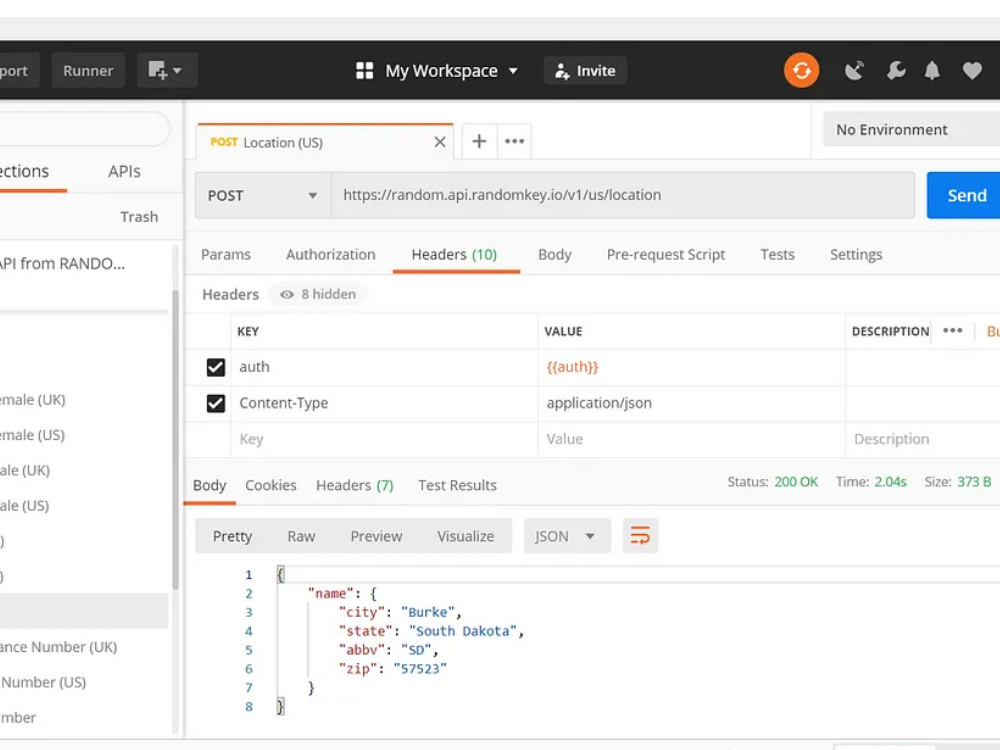Viewport: 1000px width, 750px height.
Task: Click the application/json value cell
Action: 691,404
